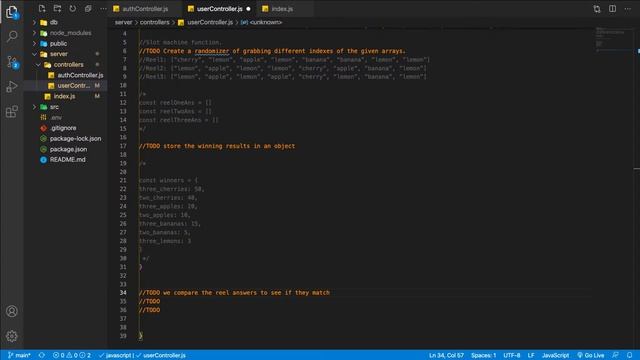Change the LF end-of-line setting

click(x=531, y=355)
